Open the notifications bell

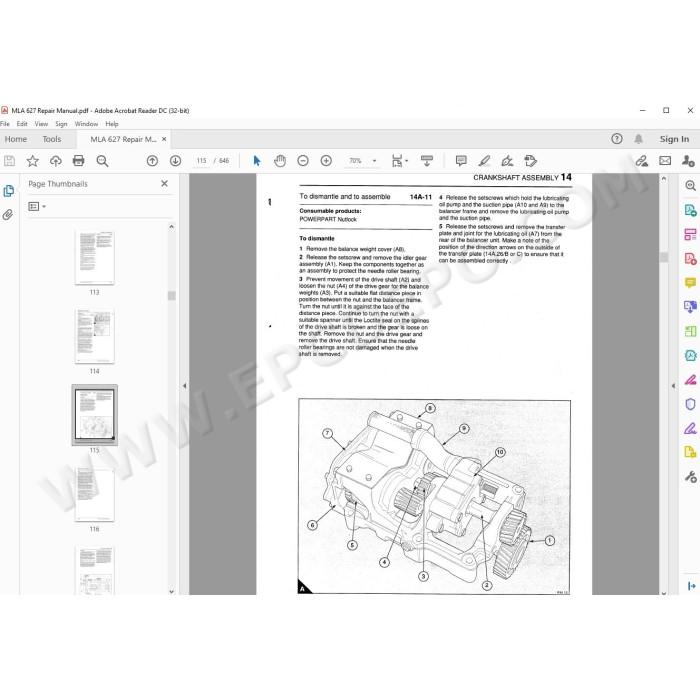[639, 139]
